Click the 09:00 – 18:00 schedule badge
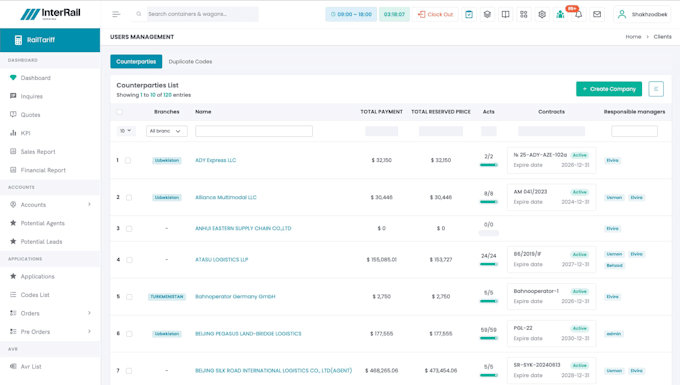The image size is (680, 385). coord(351,14)
